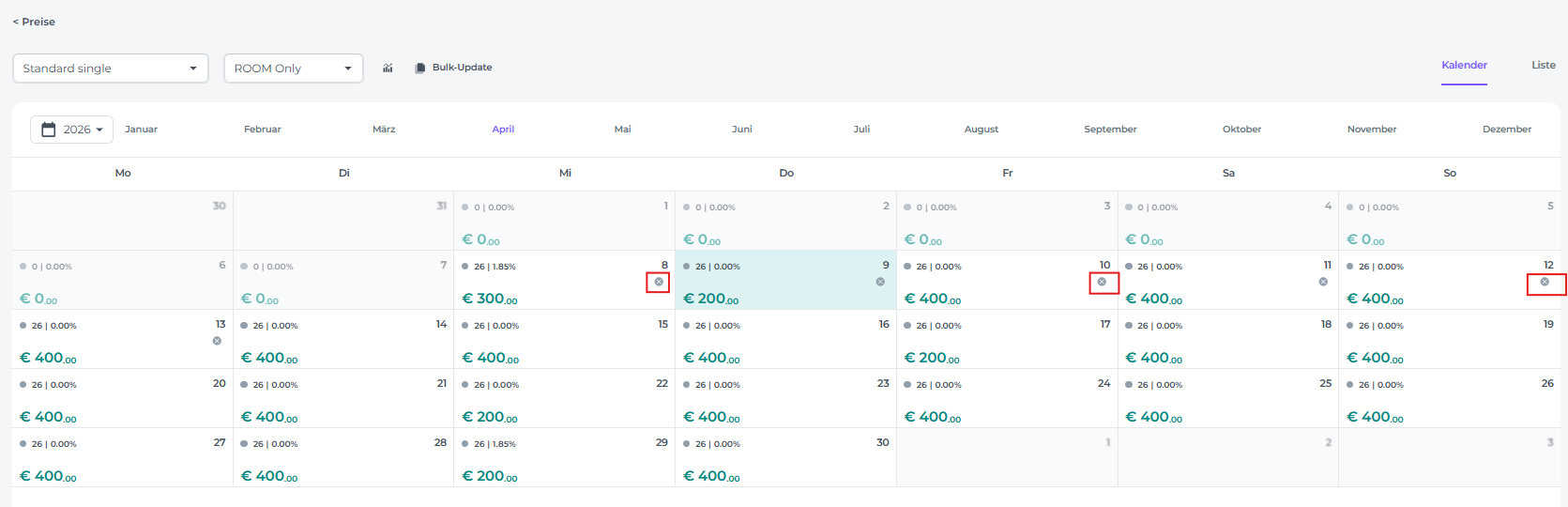The height and width of the screenshot is (507, 1568).
Task: Expand the Standard single room dropdown
Action: coord(110,69)
